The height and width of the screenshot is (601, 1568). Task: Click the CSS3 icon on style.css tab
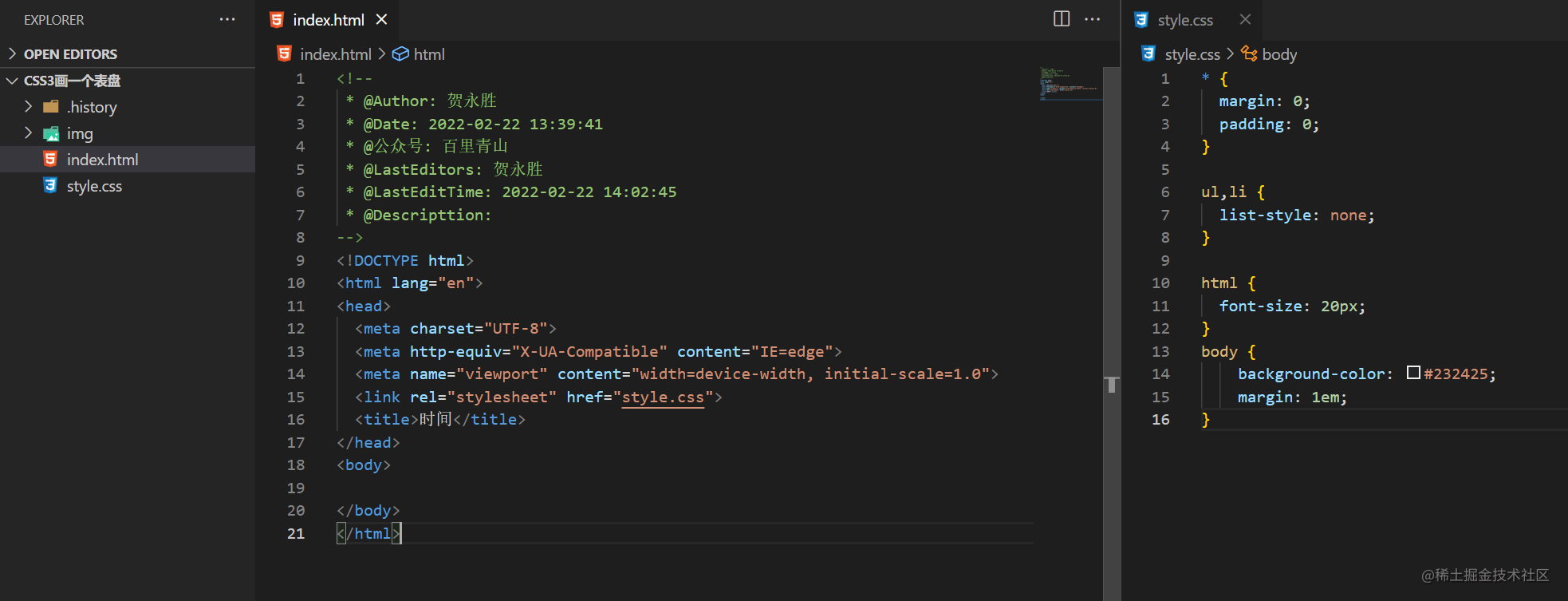[x=1141, y=19]
